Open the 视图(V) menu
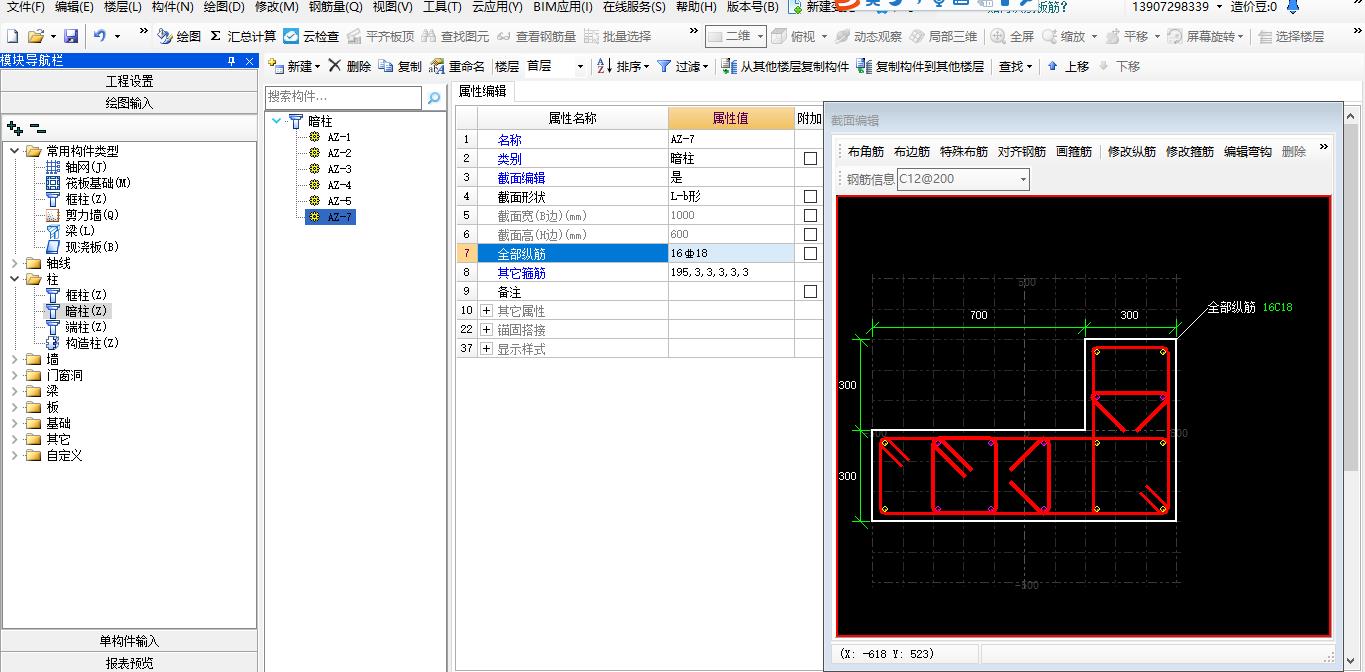 point(392,7)
